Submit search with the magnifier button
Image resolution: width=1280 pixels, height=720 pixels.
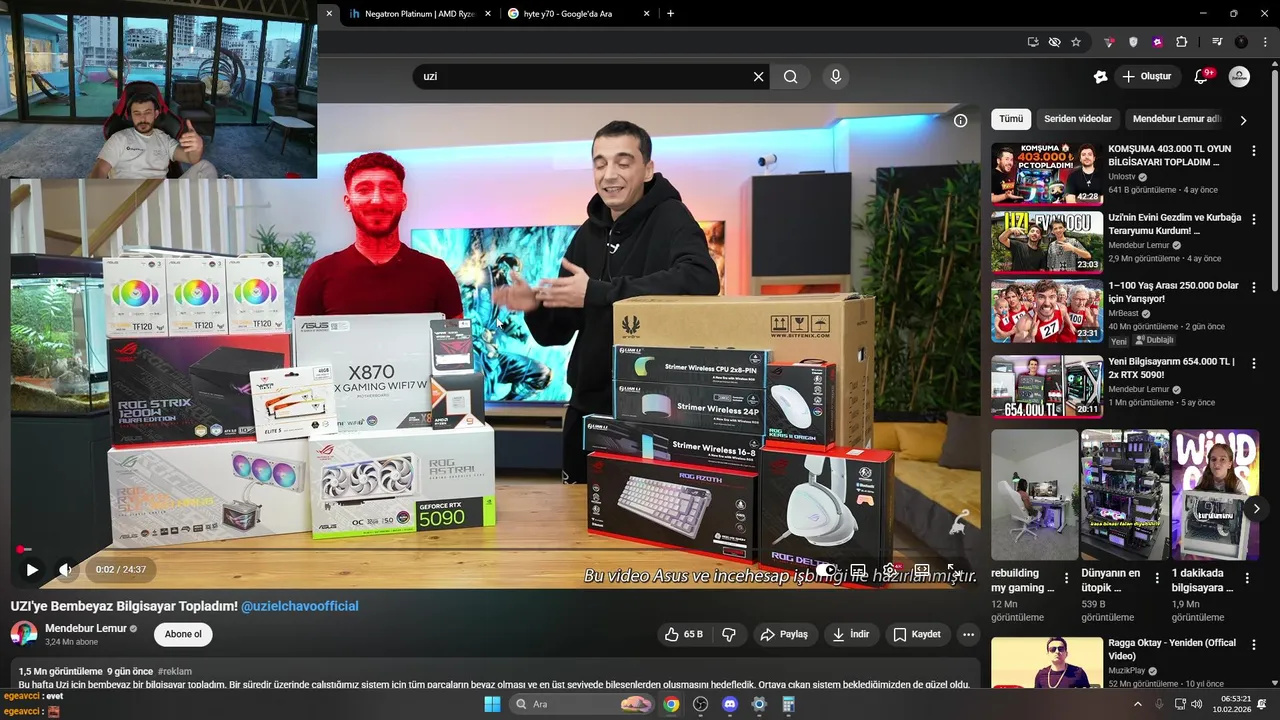[791, 76]
